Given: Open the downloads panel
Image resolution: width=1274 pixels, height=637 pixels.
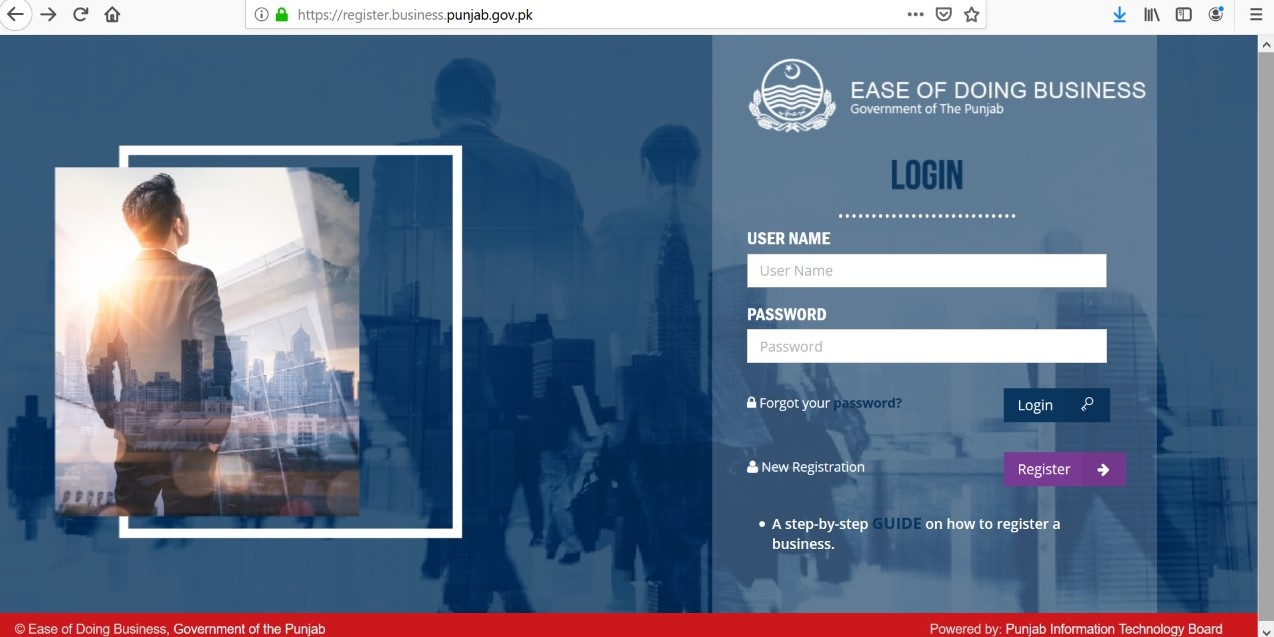Looking at the screenshot, I should [1119, 15].
